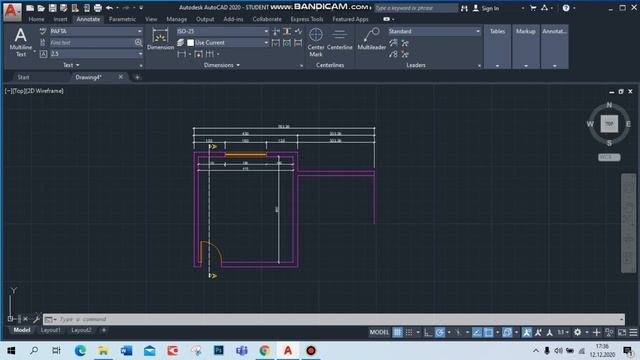This screenshot has height=360, width=640.
Task: Toggle Polar Tracking in status bar
Action: point(440,333)
